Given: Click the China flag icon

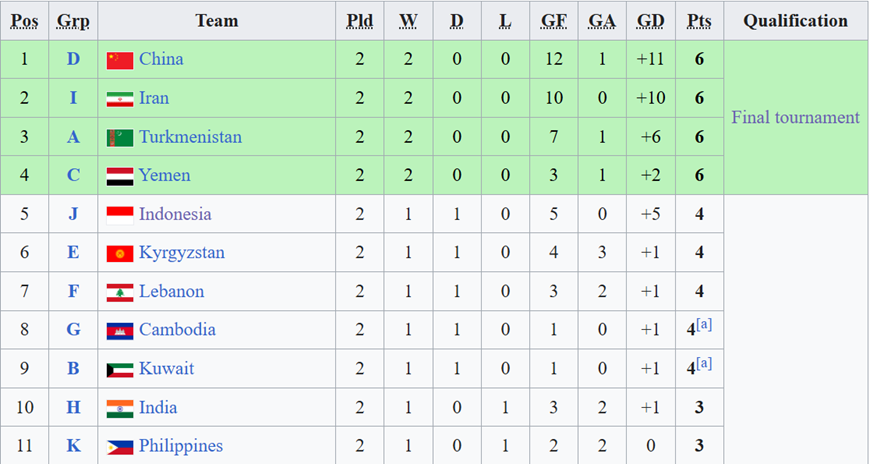Looking at the screenshot, I should tap(120, 60).
